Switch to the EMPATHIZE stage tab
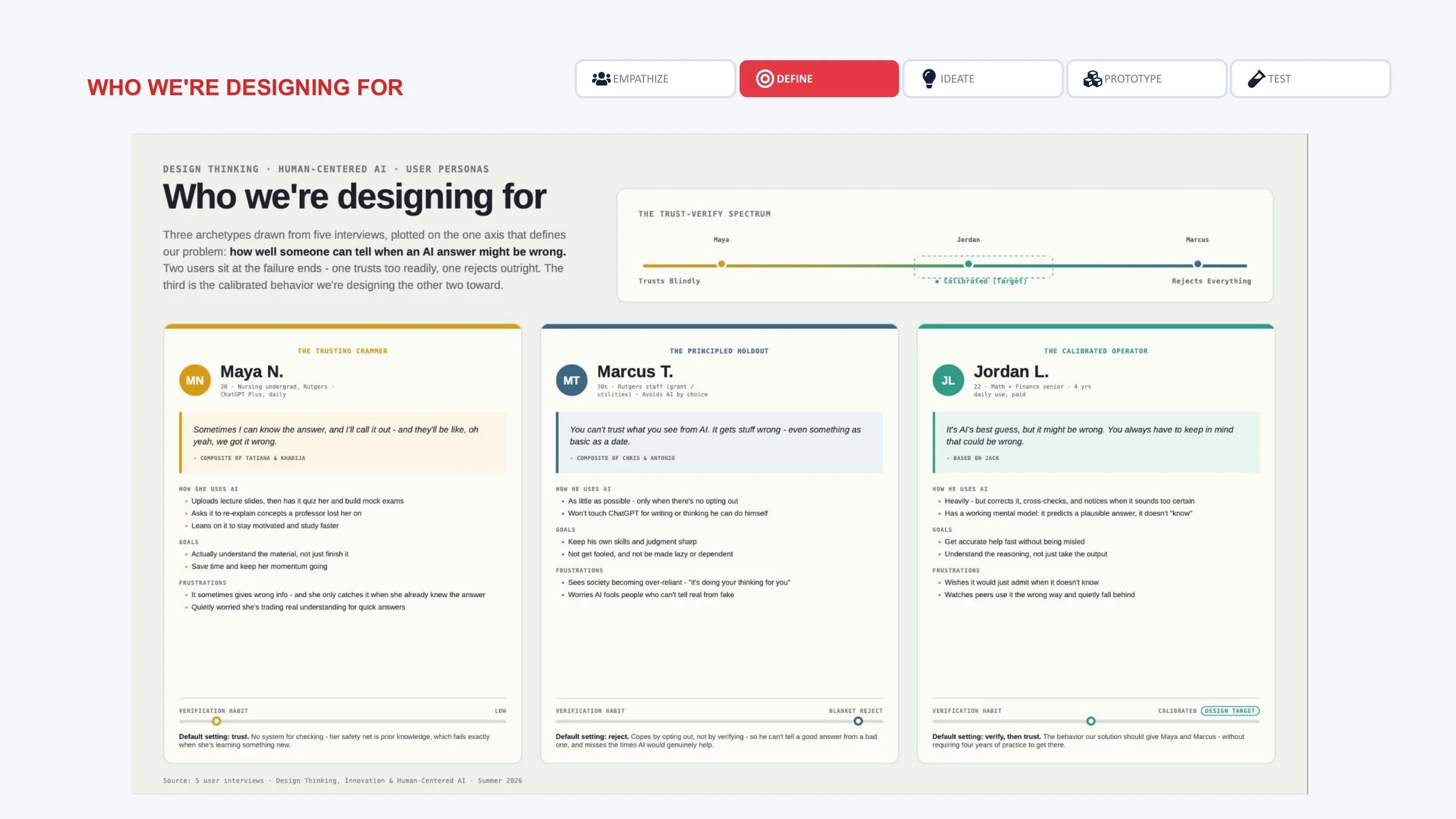The width and height of the screenshot is (1456, 819). 655,79
